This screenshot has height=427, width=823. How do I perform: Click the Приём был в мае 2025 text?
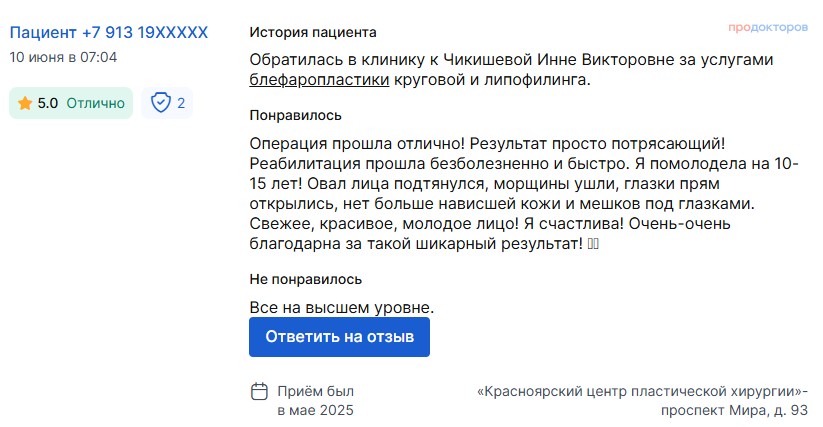(x=315, y=401)
